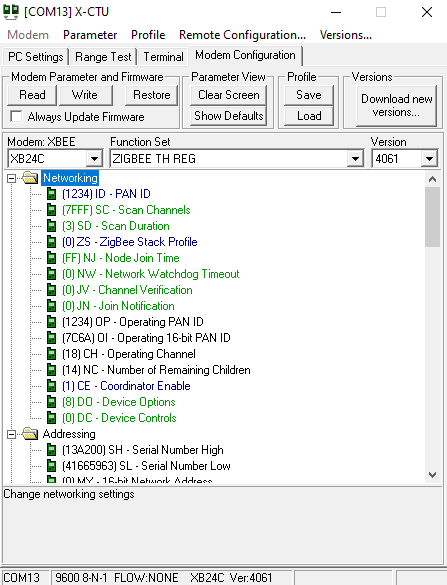
Task: Select the Addressing tree node label
Action: click(x=69, y=434)
